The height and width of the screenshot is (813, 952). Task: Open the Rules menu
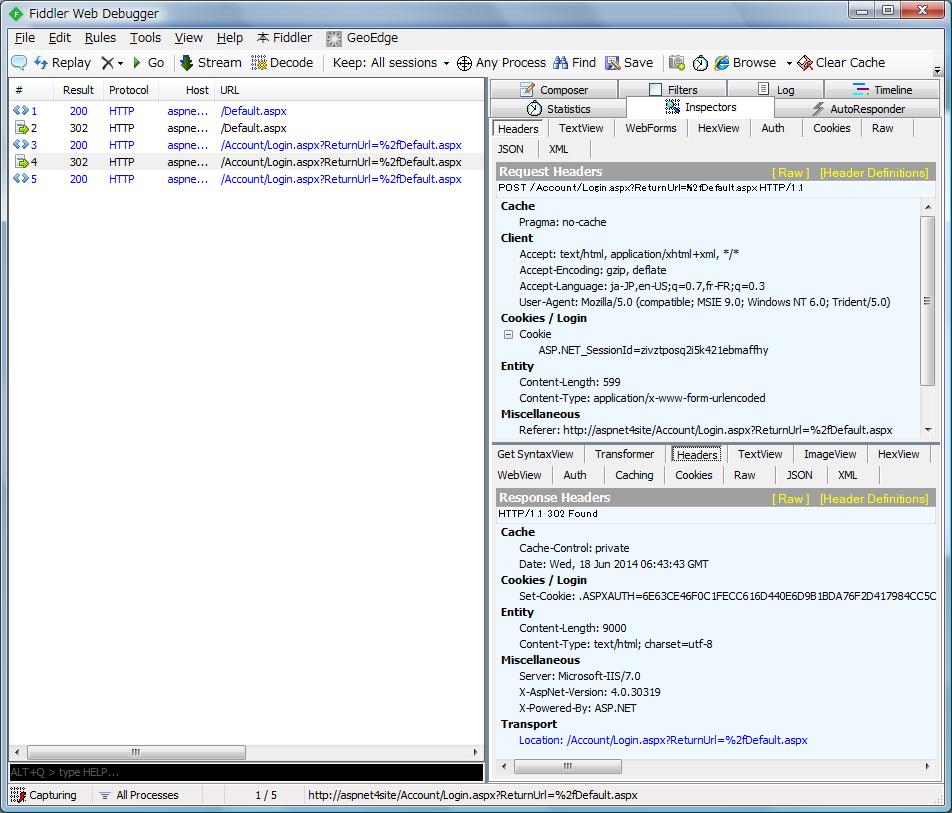[x=100, y=38]
